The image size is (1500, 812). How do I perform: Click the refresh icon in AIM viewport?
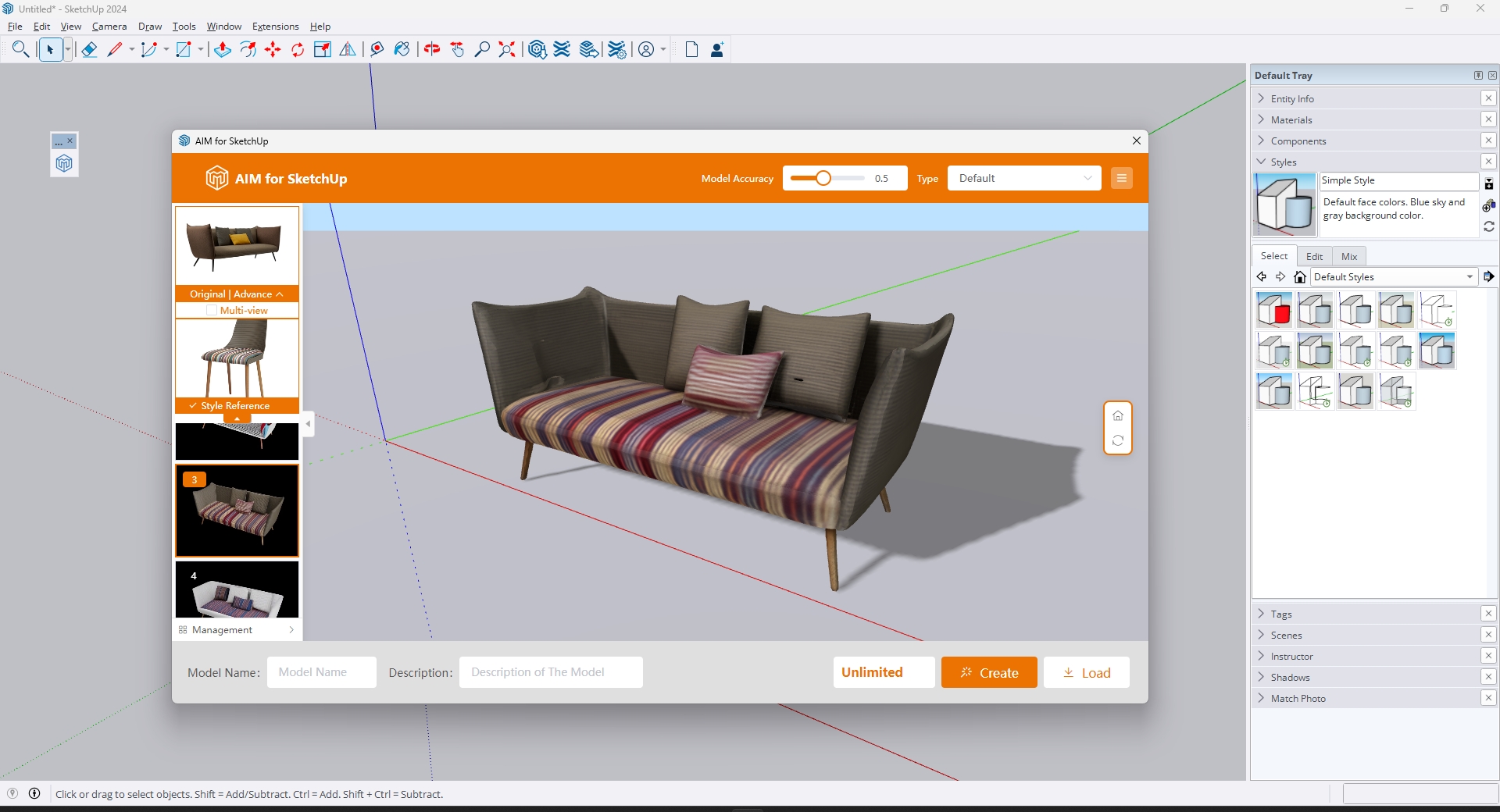point(1118,440)
